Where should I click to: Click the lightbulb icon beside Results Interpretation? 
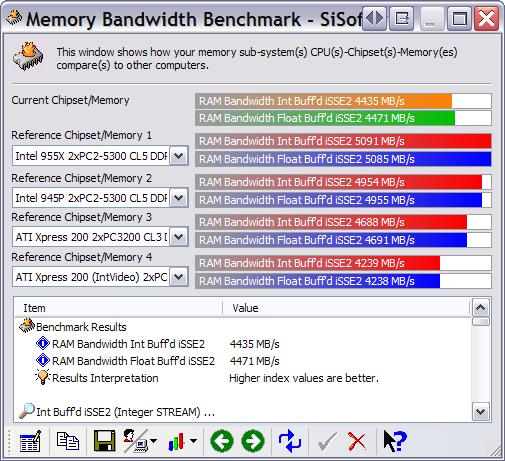[43, 377]
